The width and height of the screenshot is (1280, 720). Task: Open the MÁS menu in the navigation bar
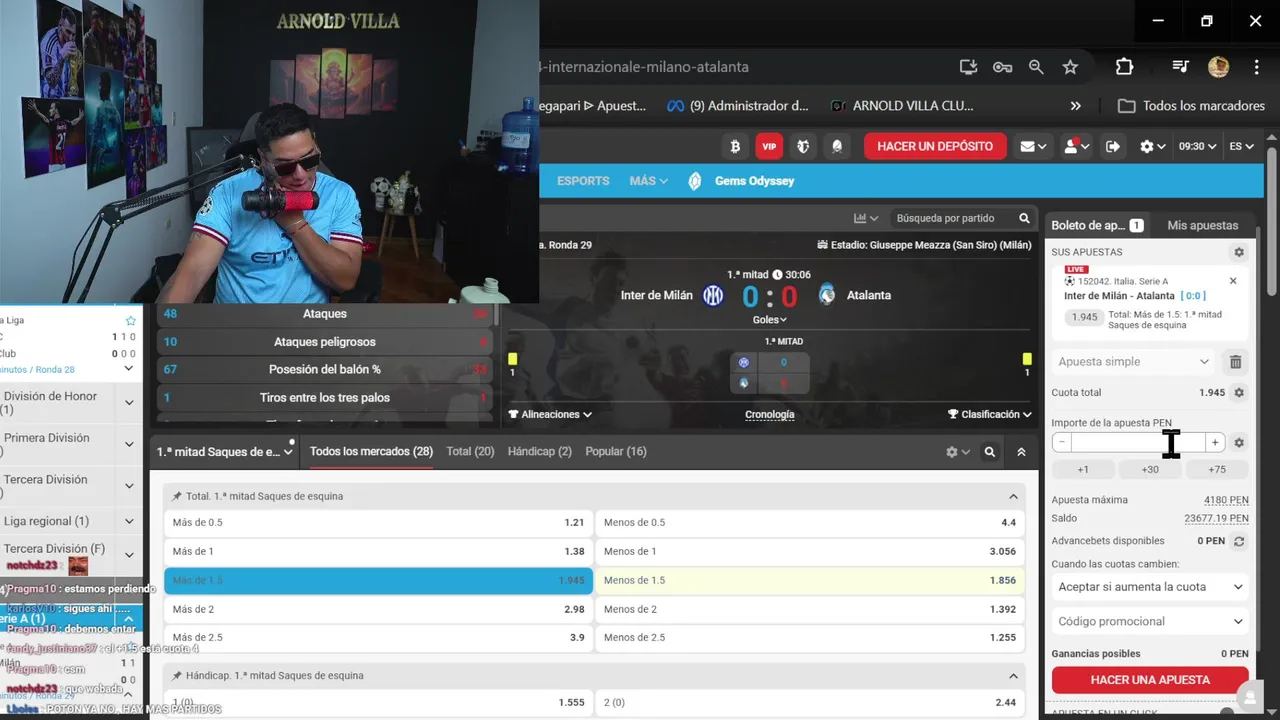(x=648, y=181)
